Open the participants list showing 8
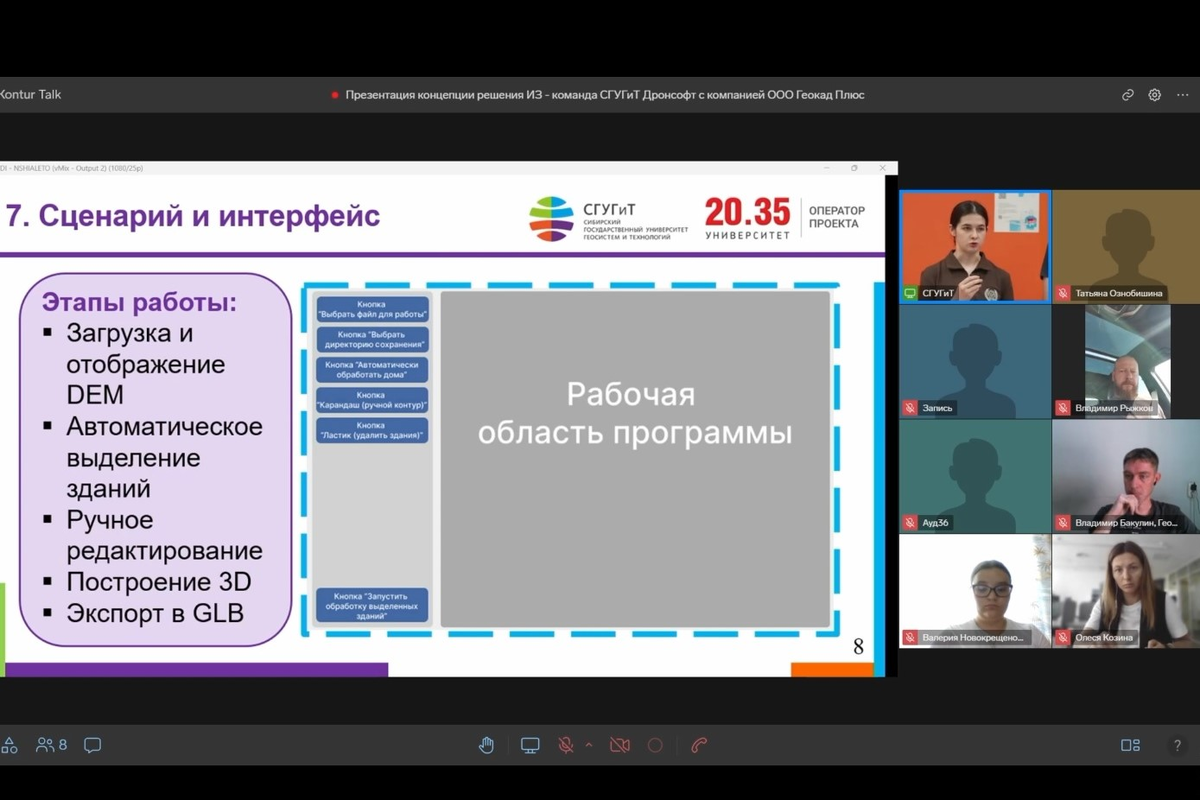The image size is (1200, 800). tap(51, 745)
